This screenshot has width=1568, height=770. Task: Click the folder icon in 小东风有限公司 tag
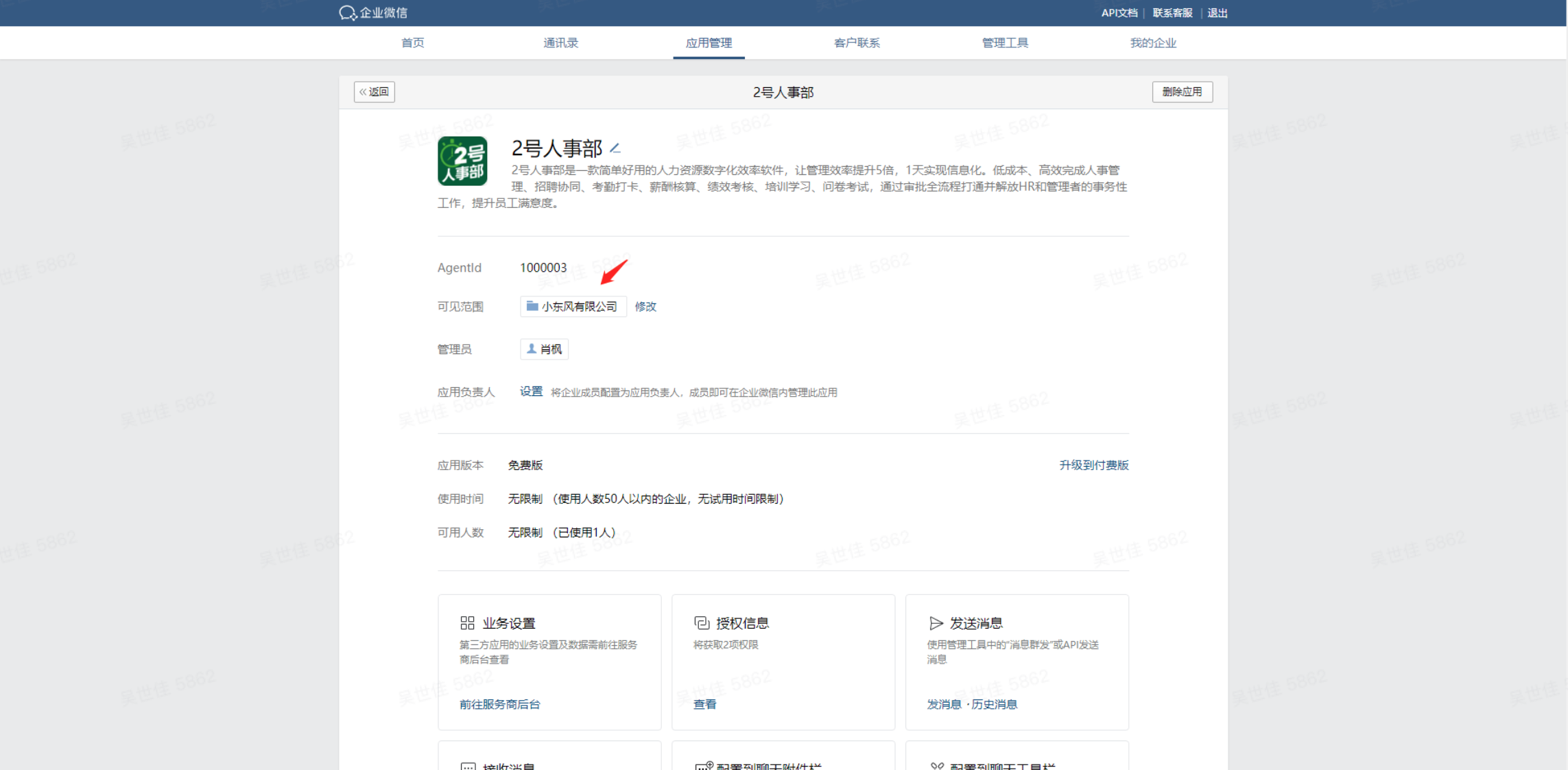tap(532, 306)
